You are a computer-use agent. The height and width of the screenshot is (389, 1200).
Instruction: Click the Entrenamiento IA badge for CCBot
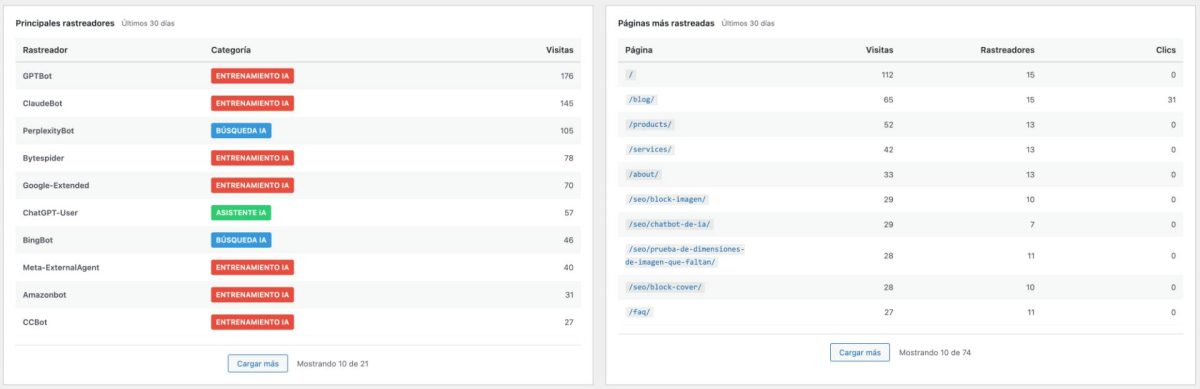pos(252,322)
